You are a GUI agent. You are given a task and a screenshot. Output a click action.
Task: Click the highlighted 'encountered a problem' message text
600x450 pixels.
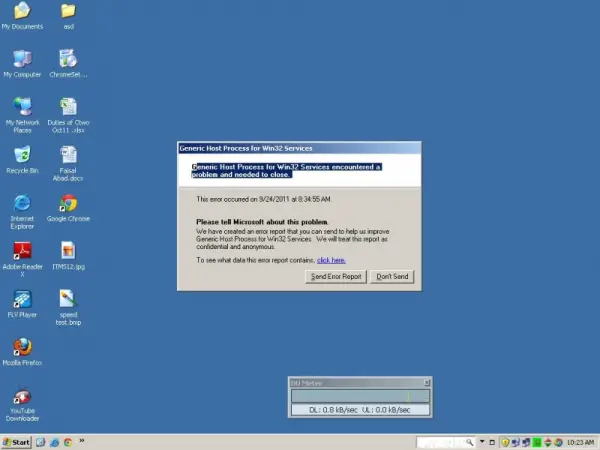pyautogui.click(x=286, y=171)
